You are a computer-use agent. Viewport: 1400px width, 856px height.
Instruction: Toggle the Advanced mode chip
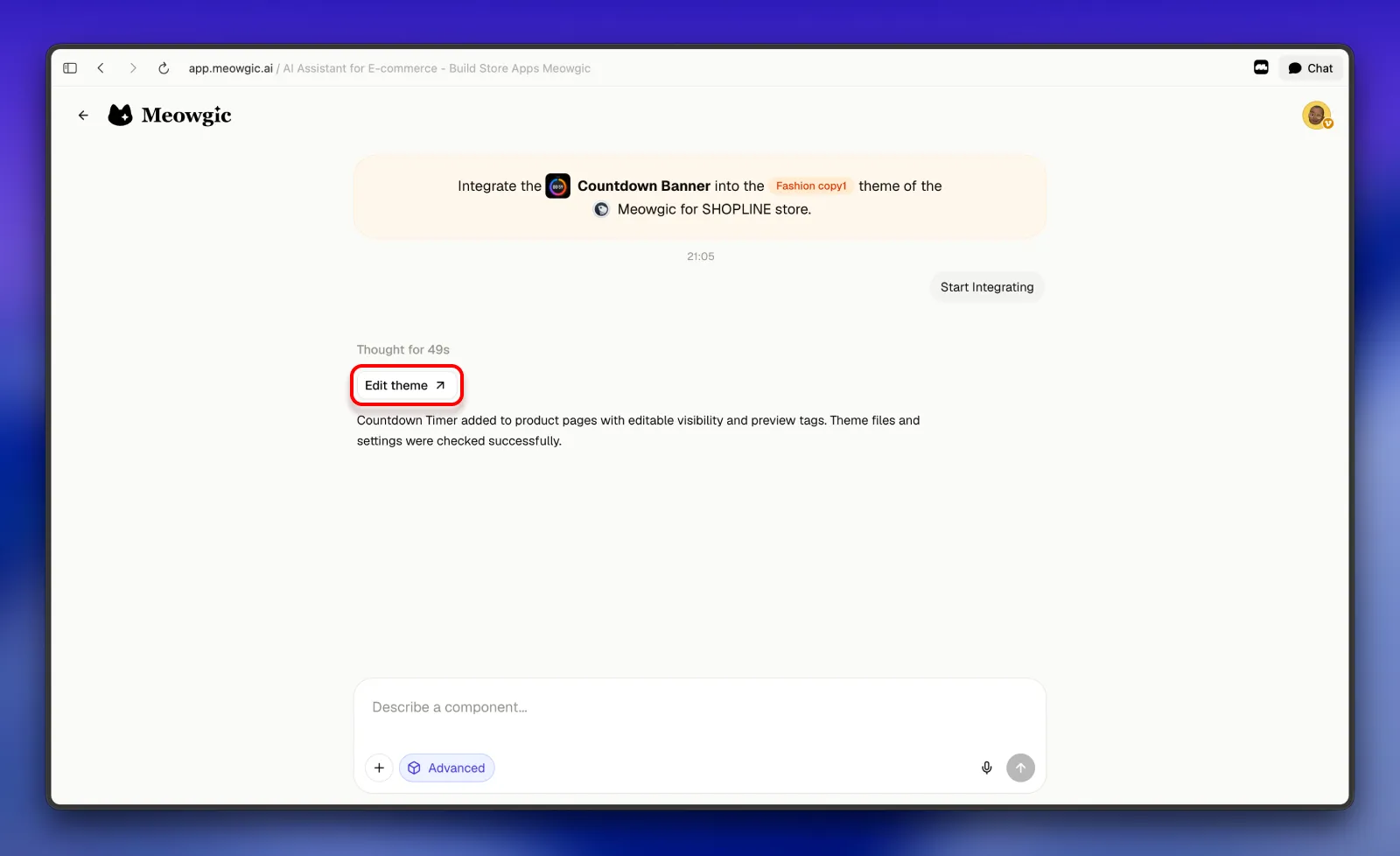446,768
